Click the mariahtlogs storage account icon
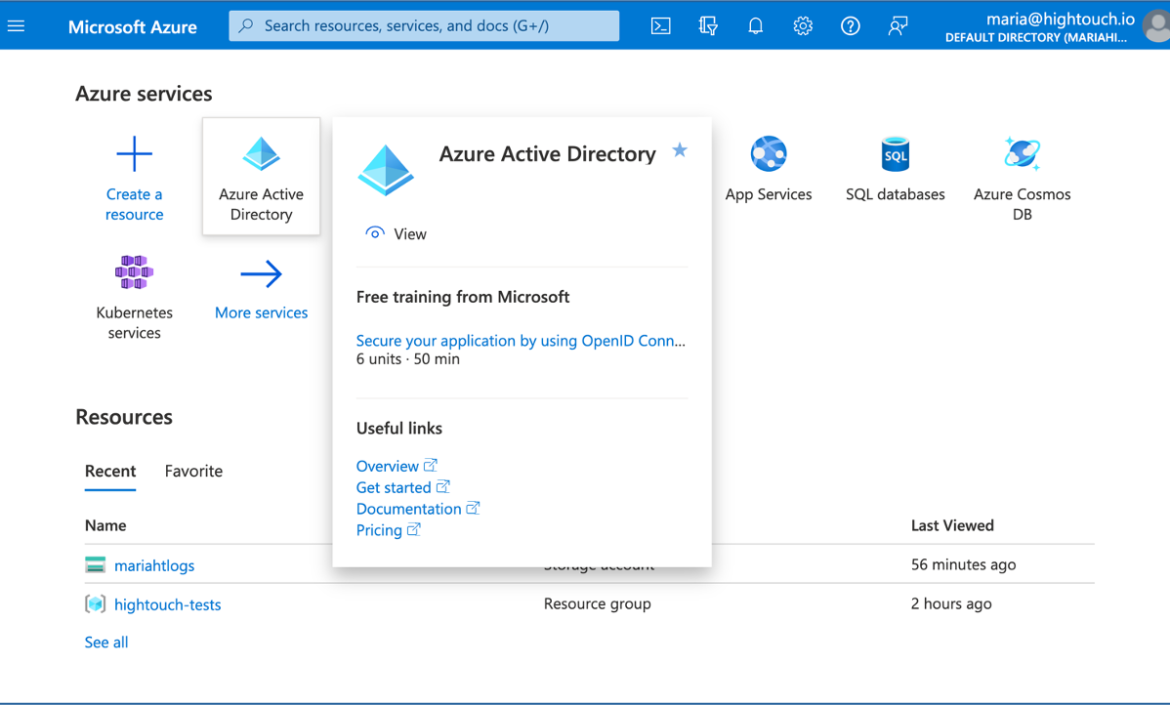 tap(96, 565)
